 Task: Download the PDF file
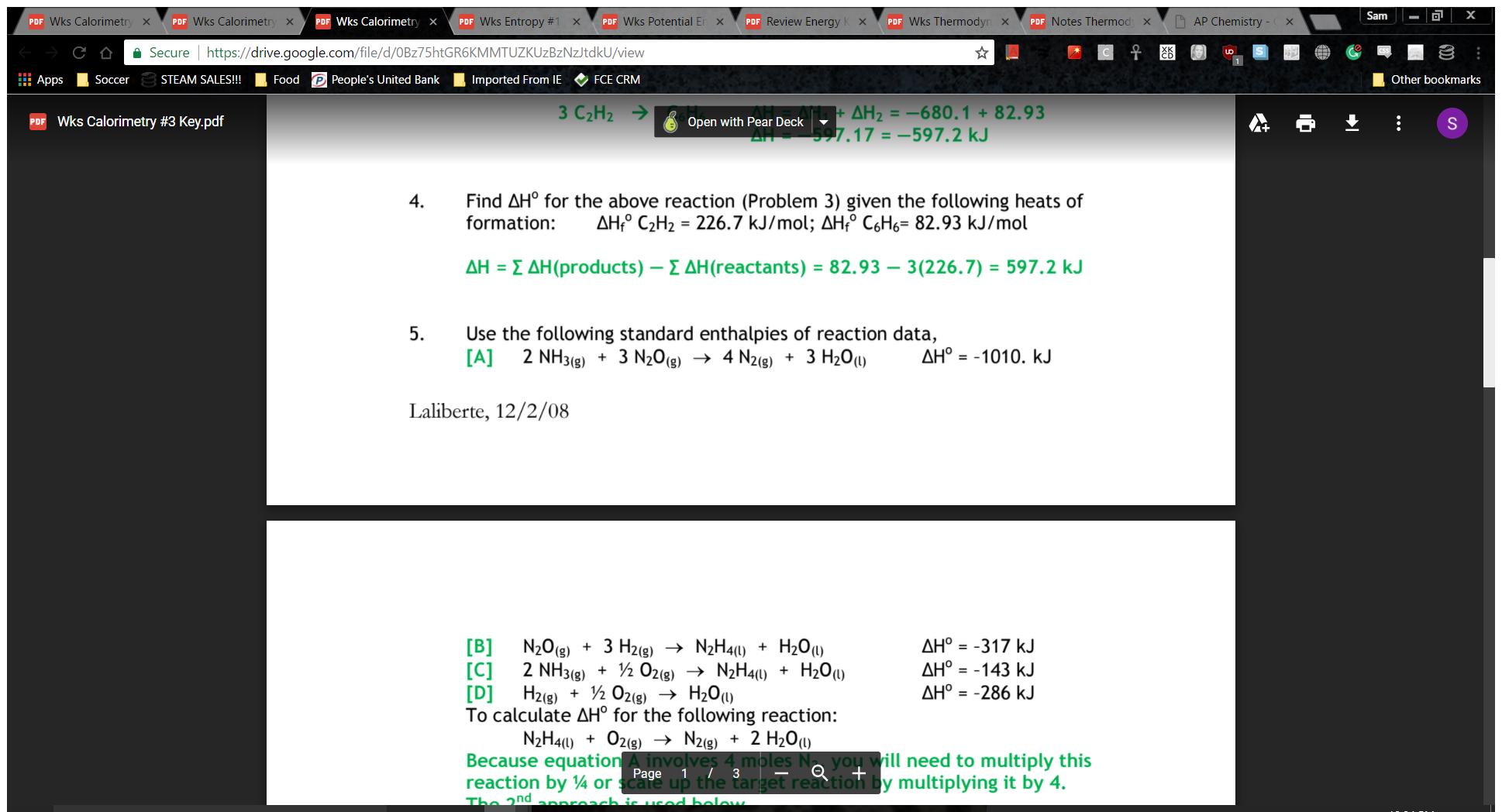click(1352, 122)
